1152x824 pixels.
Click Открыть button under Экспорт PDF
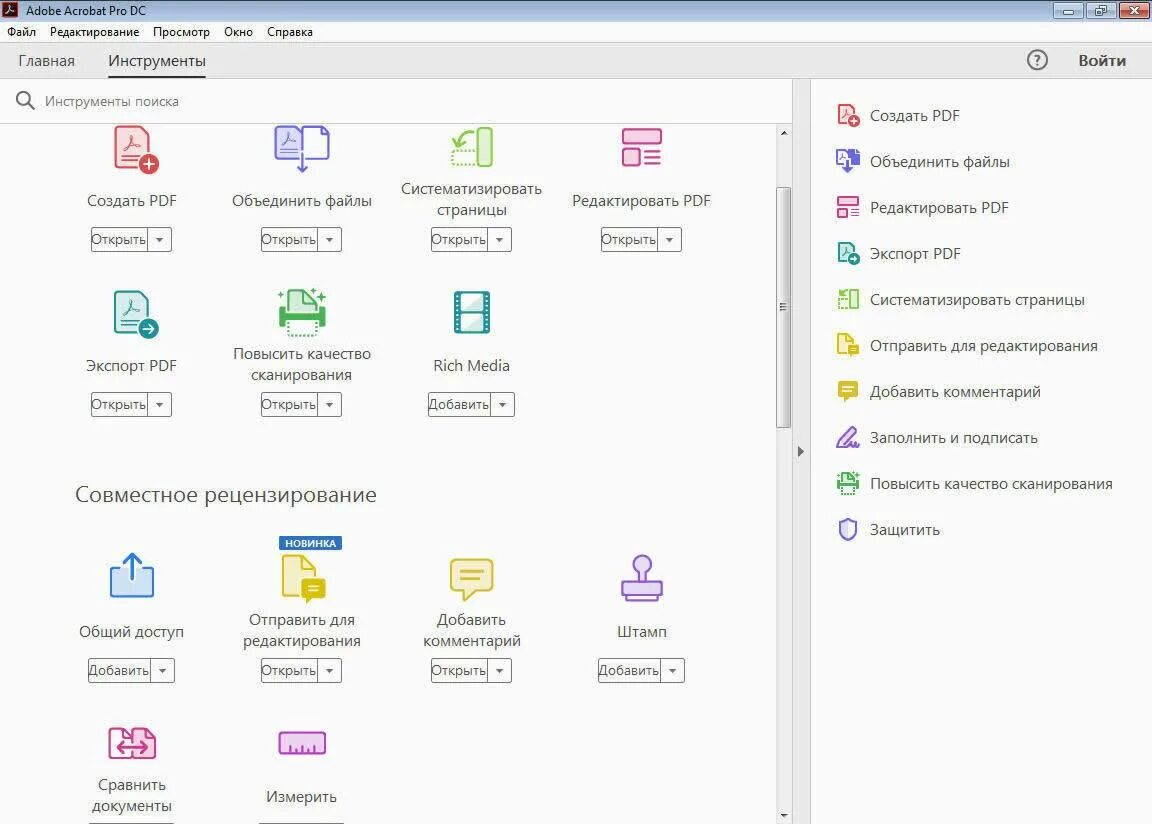119,405
